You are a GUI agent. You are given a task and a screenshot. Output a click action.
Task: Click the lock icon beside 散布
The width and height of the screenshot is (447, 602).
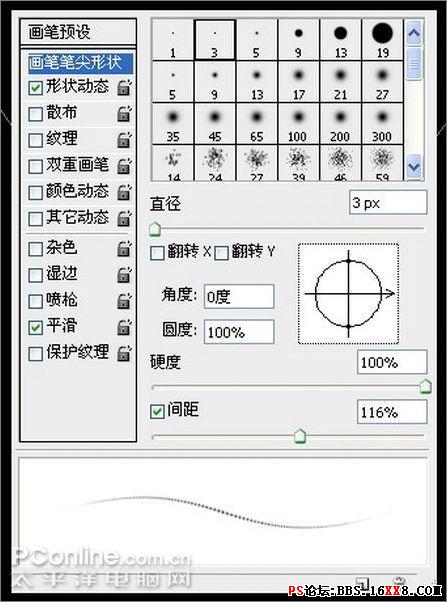pos(124,114)
